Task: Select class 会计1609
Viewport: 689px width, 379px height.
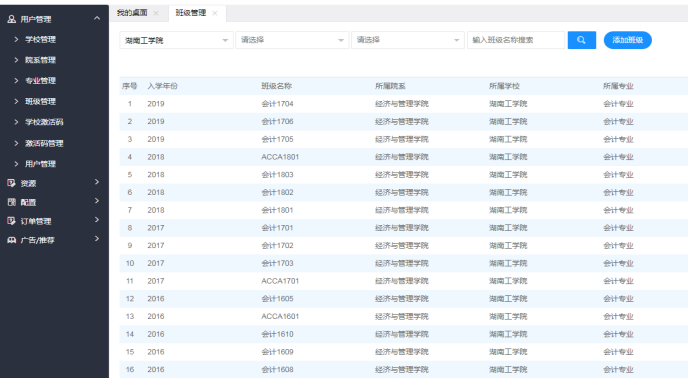Action: click(x=277, y=352)
